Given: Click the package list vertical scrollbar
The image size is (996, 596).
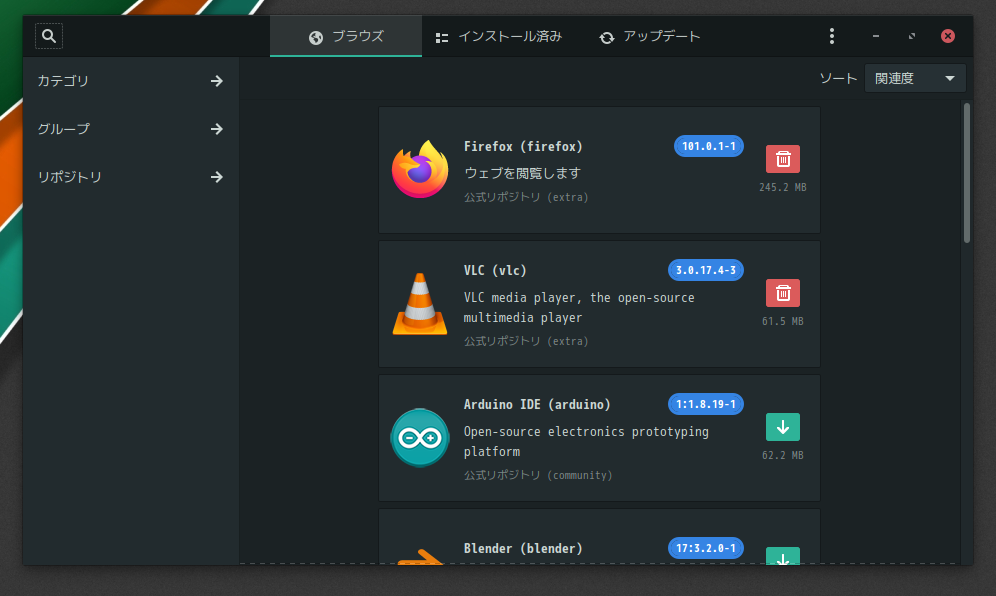Looking at the screenshot, I should pyautogui.click(x=967, y=173).
